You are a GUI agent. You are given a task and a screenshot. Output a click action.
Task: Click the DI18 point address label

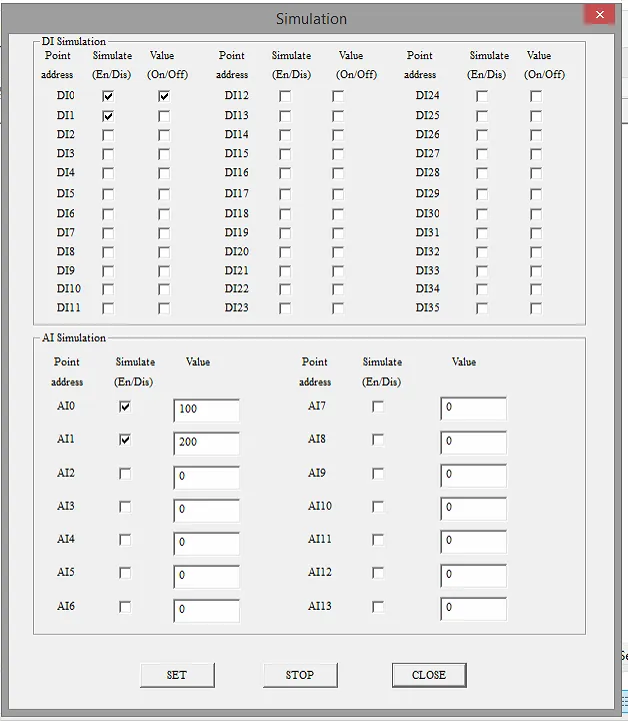click(x=236, y=213)
